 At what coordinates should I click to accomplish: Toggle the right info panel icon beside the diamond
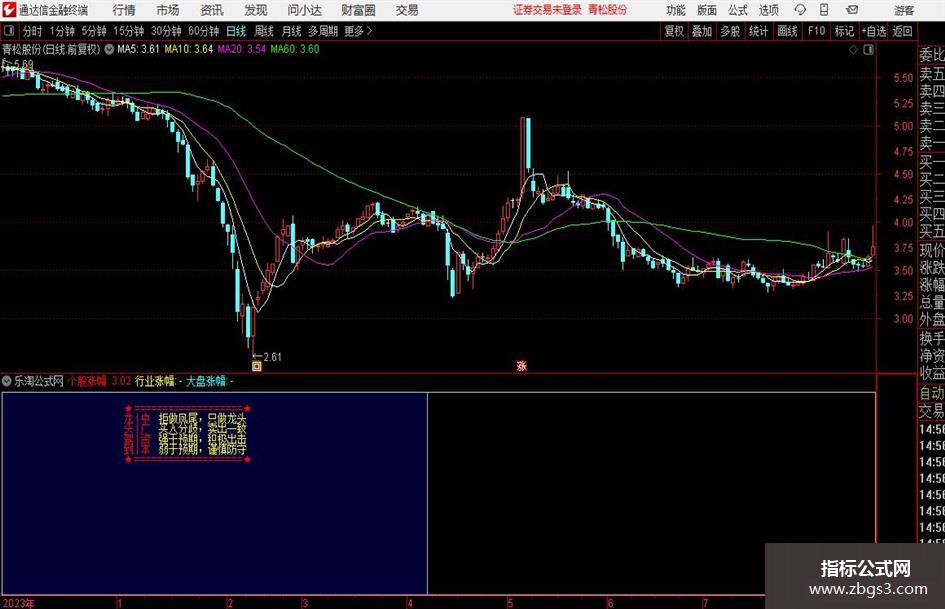[x=868, y=50]
